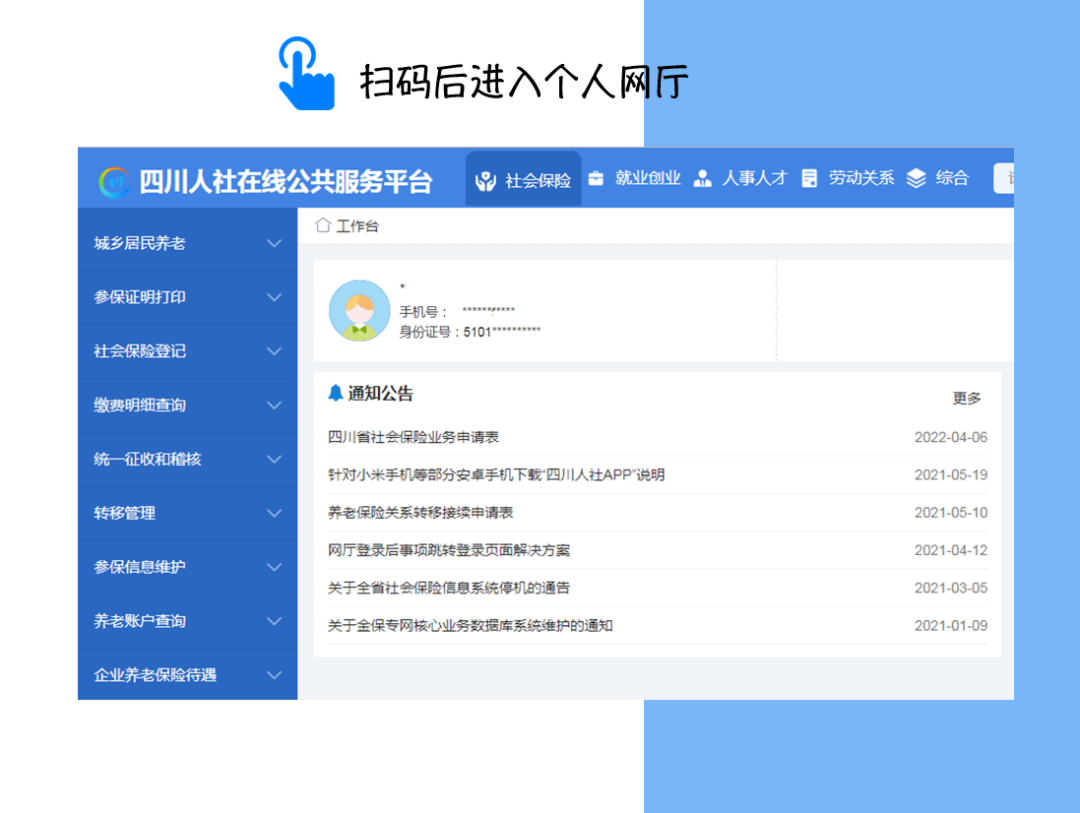
Task: Click the 人事人才 people icon
Action: pos(702,178)
